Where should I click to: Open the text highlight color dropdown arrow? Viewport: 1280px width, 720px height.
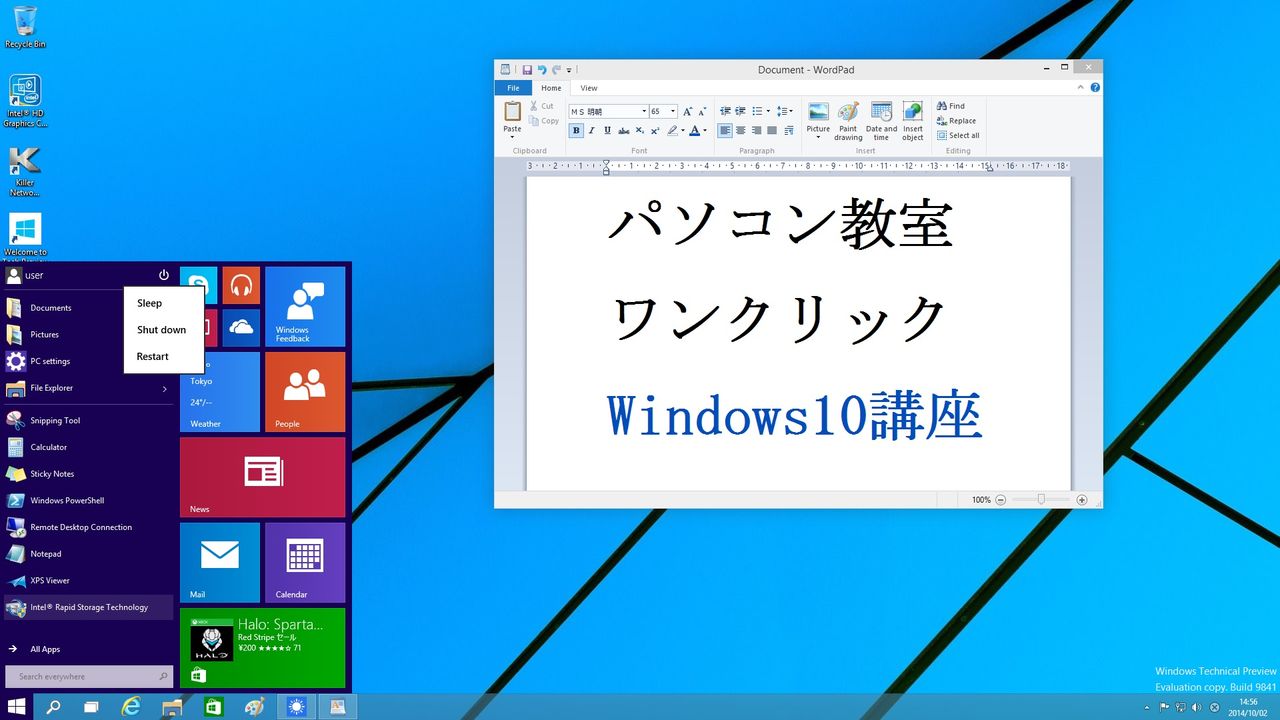click(x=682, y=131)
